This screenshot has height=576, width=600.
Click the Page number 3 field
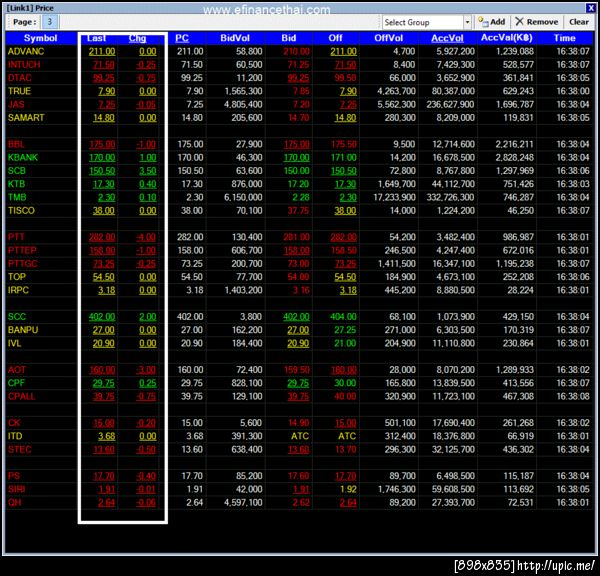click(49, 22)
